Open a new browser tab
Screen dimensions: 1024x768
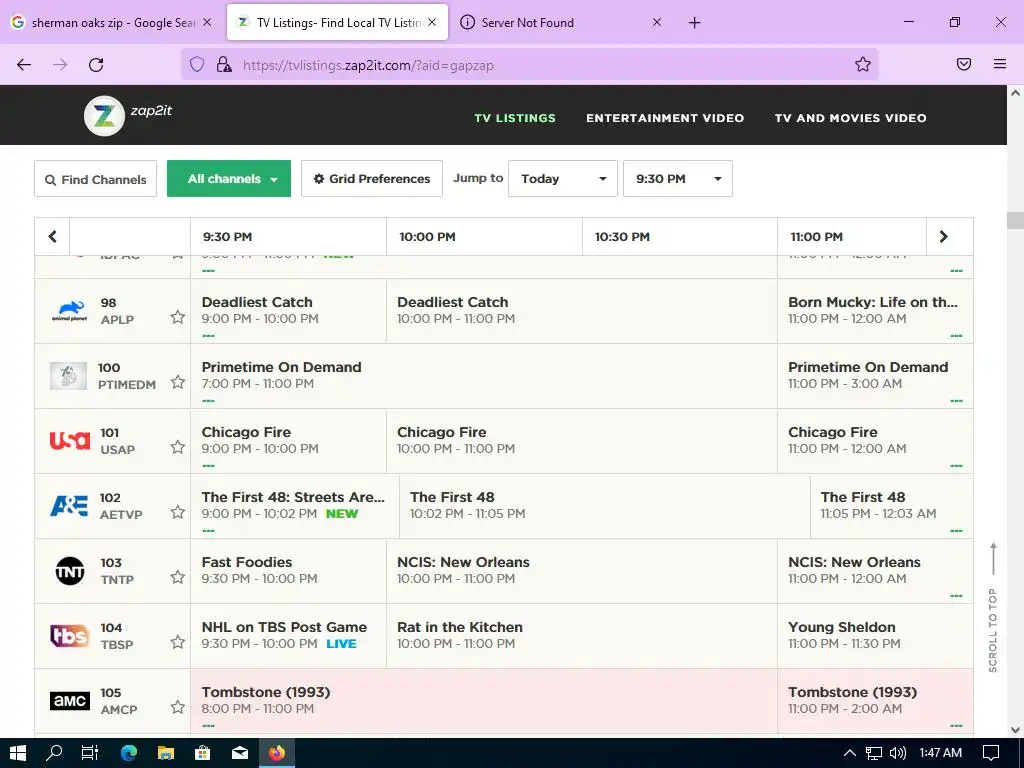tap(694, 23)
